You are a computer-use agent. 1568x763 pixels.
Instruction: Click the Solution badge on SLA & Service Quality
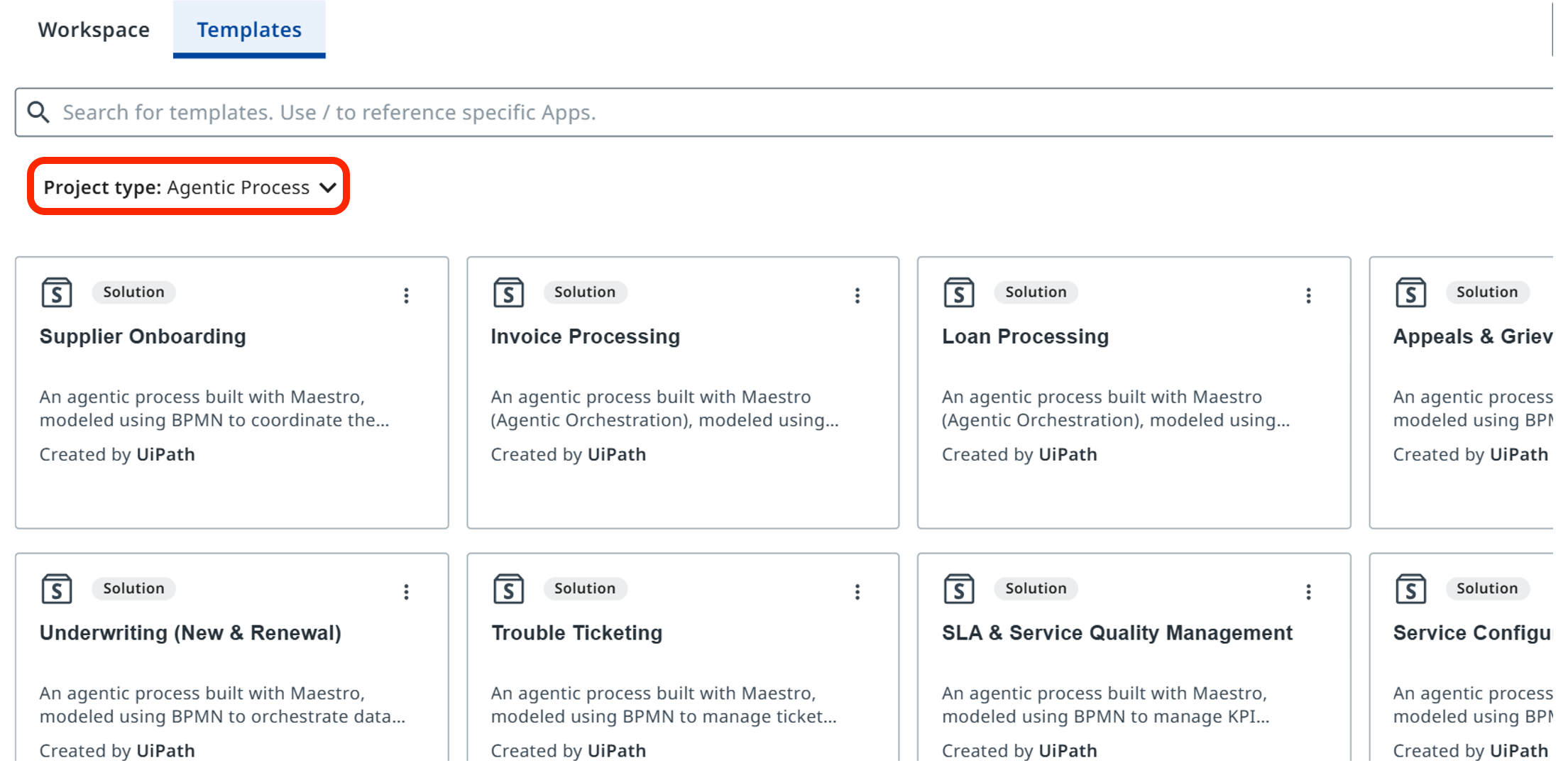pyautogui.click(x=1036, y=589)
